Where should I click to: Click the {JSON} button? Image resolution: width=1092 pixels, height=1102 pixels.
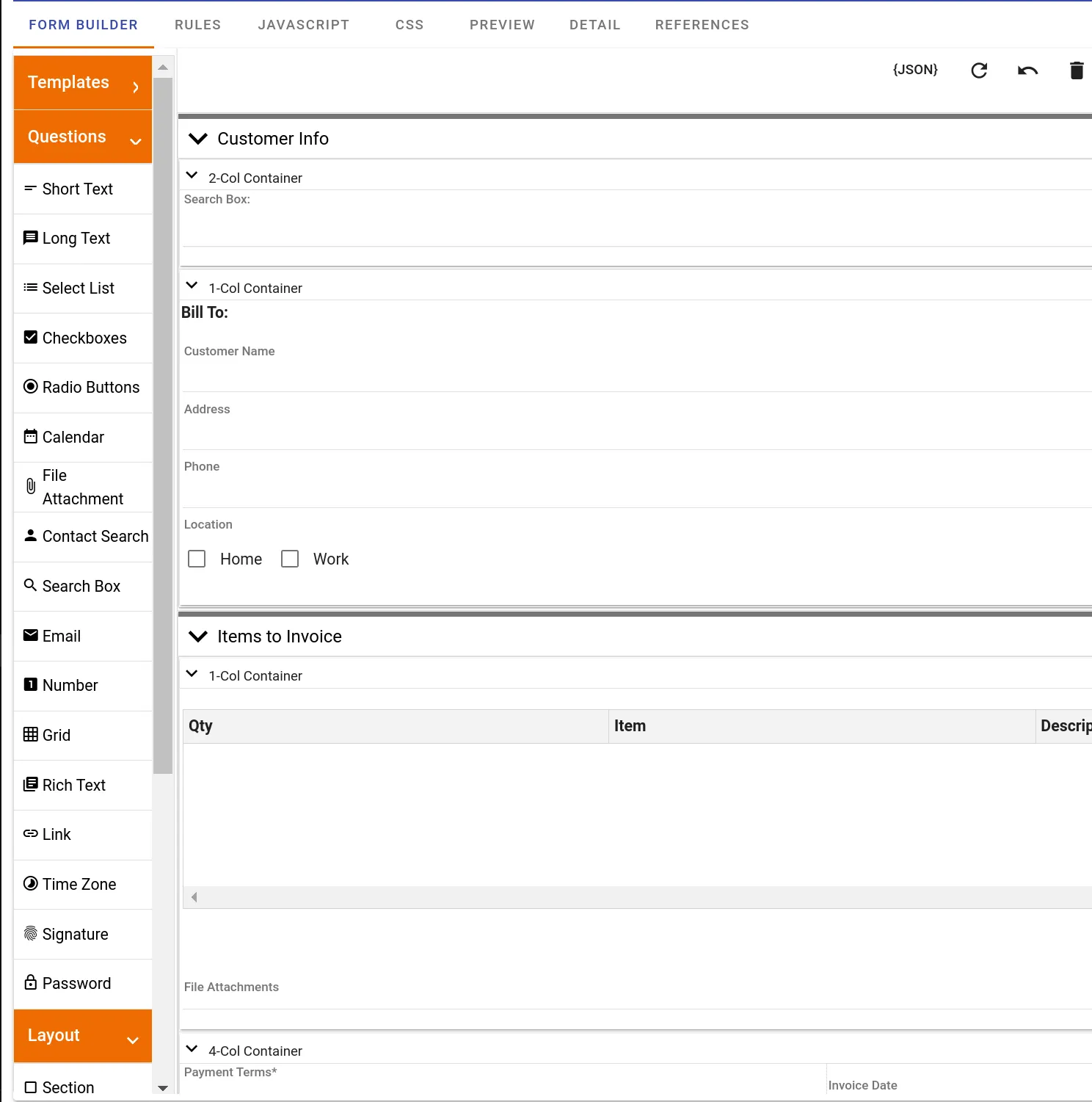(914, 69)
